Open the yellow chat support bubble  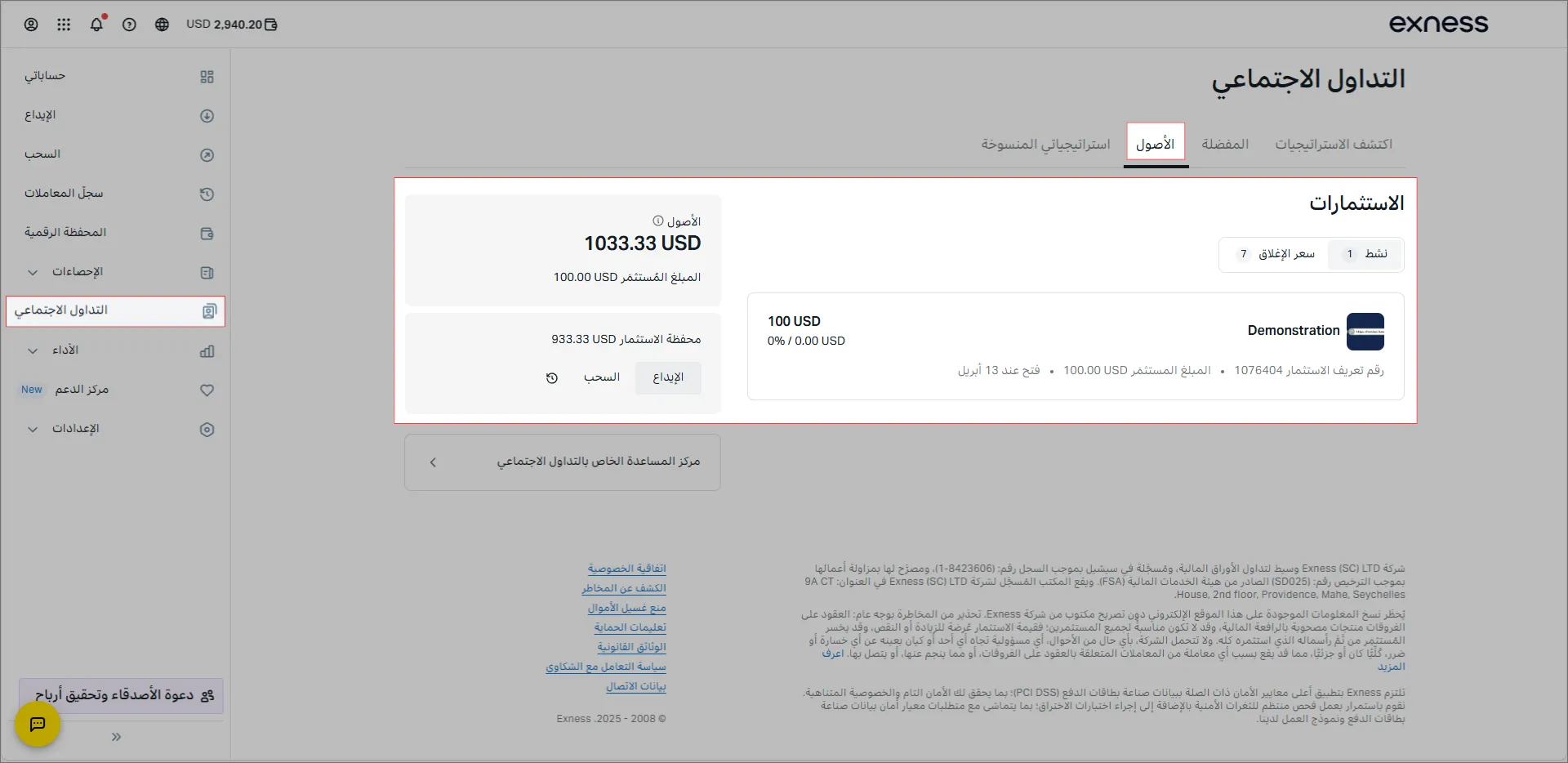[x=38, y=724]
